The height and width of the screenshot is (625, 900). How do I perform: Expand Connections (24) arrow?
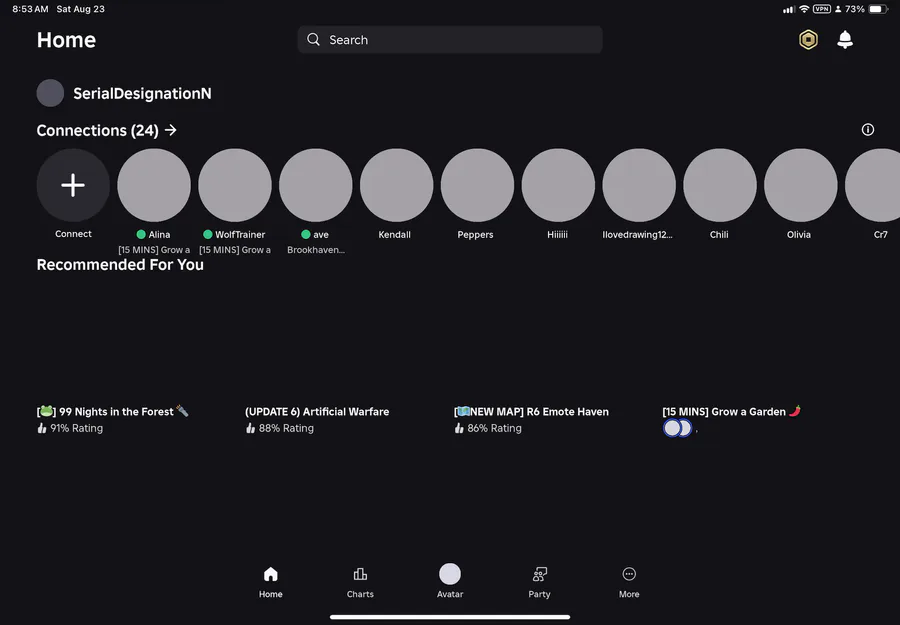pos(170,130)
